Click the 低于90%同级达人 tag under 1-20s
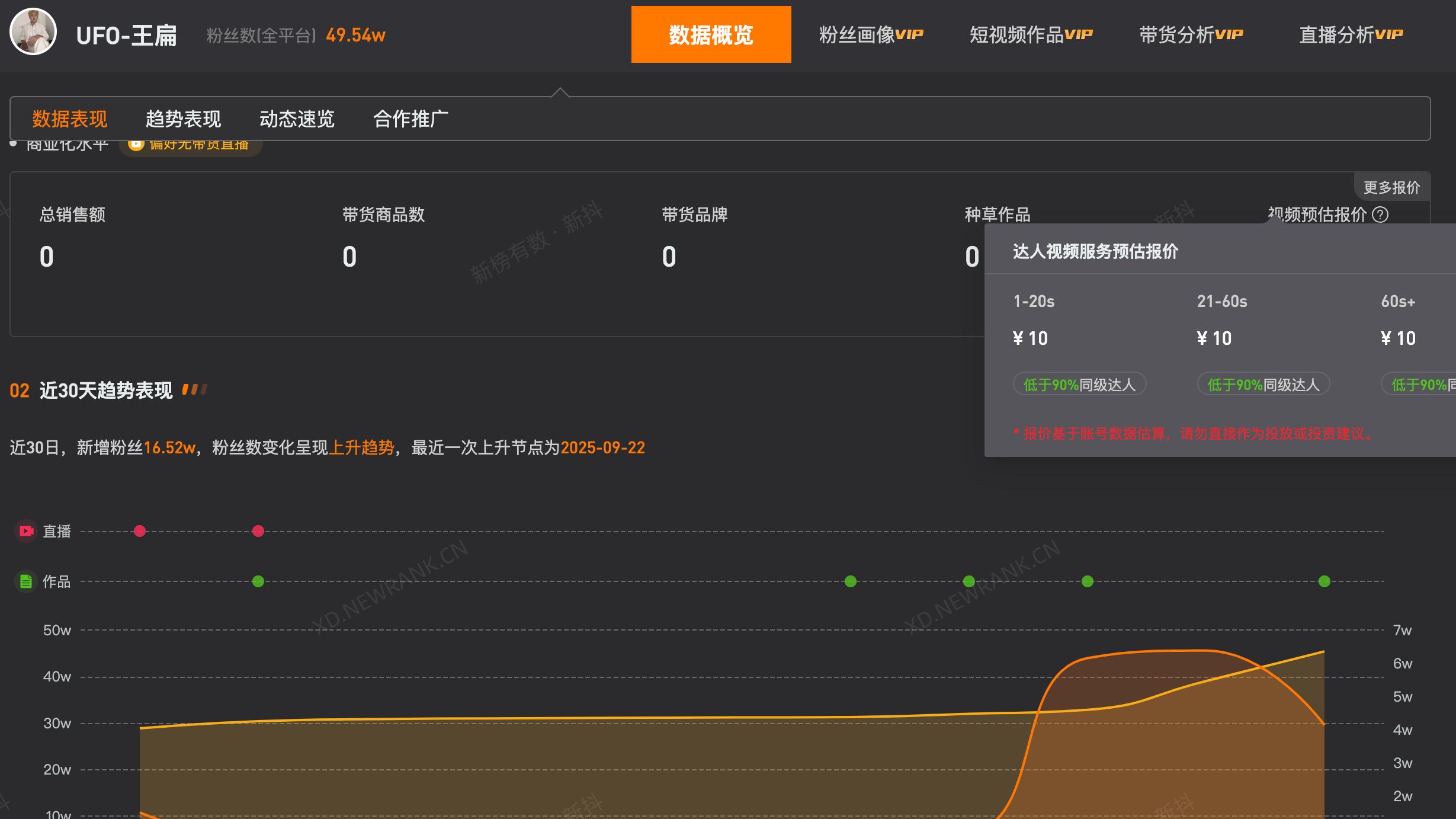Screen dimensions: 1456x819 click(x=1079, y=385)
